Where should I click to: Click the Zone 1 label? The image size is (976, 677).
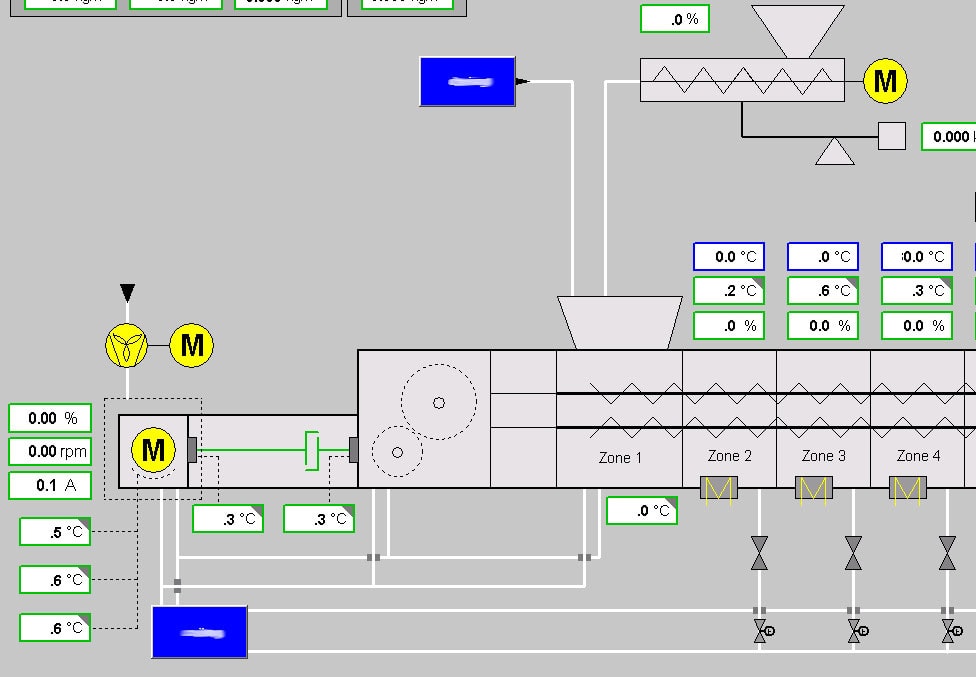[x=620, y=458]
